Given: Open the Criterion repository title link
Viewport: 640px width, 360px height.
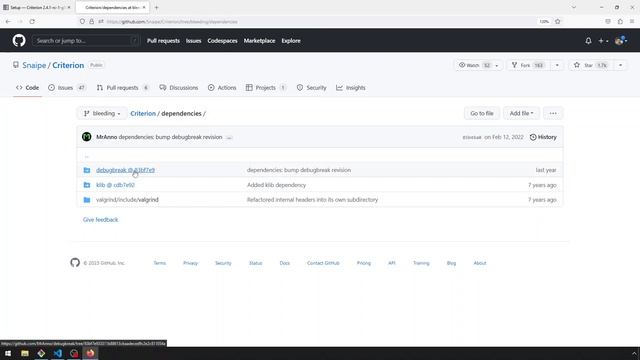Looking at the screenshot, I should pyautogui.click(x=68, y=65).
